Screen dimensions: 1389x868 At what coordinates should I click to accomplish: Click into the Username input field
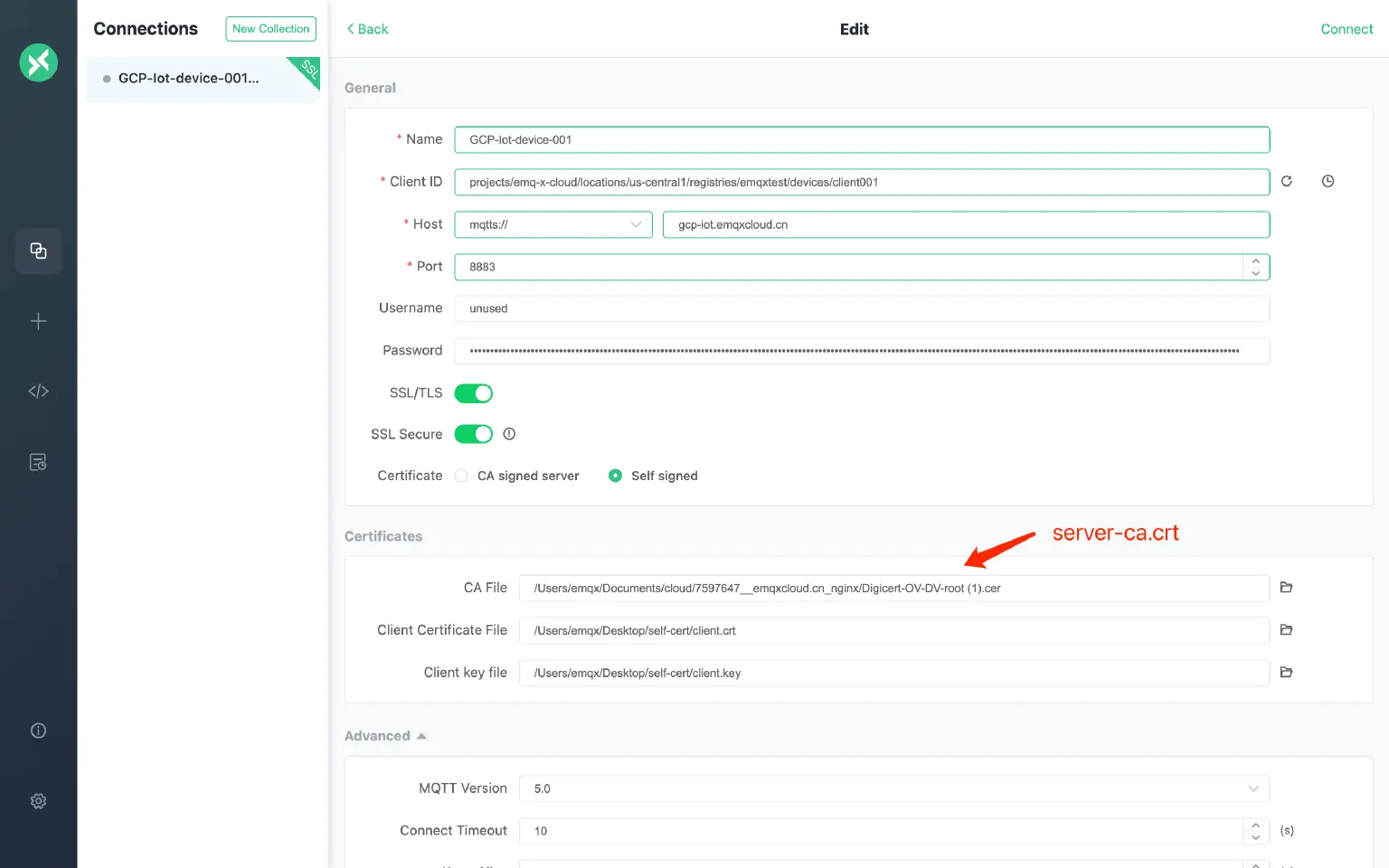tap(861, 308)
